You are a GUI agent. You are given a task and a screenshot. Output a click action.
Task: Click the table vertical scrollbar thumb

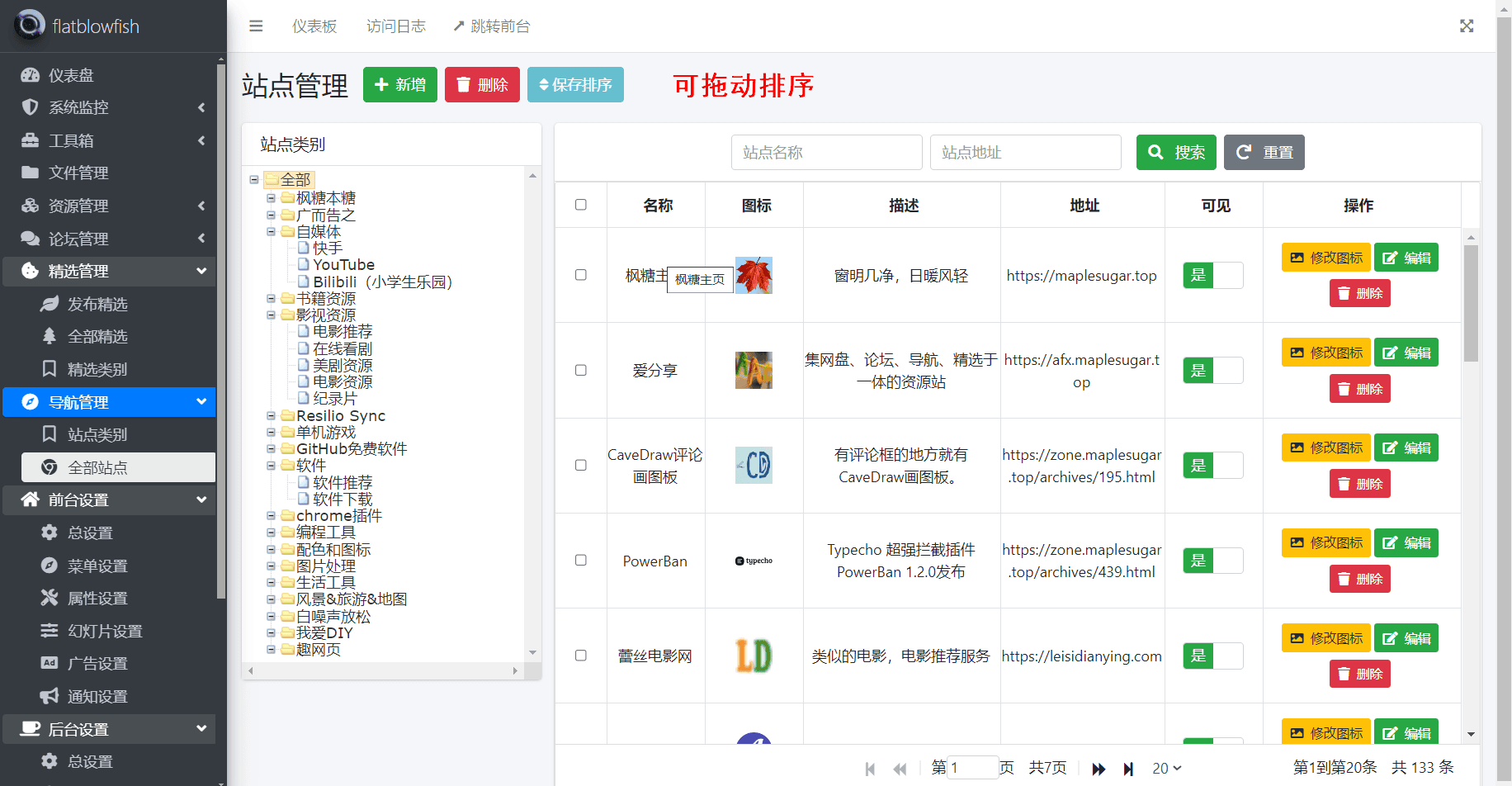click(1471, 303)
